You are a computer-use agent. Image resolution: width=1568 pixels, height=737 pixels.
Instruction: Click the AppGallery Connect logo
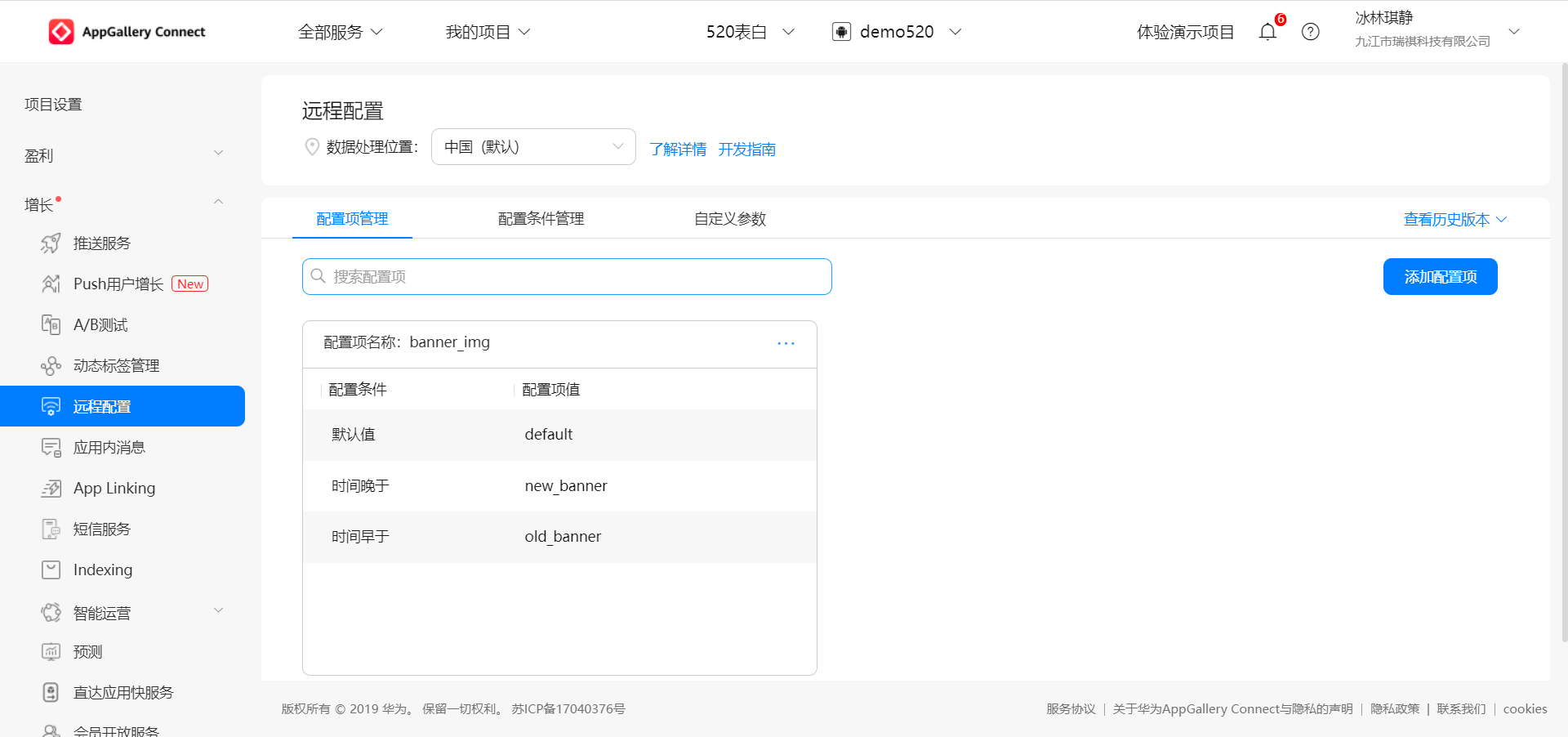(127, 32)
